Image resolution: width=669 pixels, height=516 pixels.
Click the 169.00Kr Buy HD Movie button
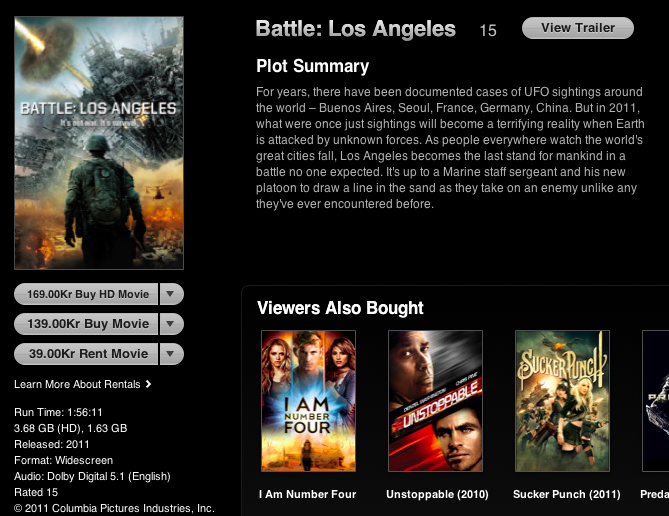[86, 294]
